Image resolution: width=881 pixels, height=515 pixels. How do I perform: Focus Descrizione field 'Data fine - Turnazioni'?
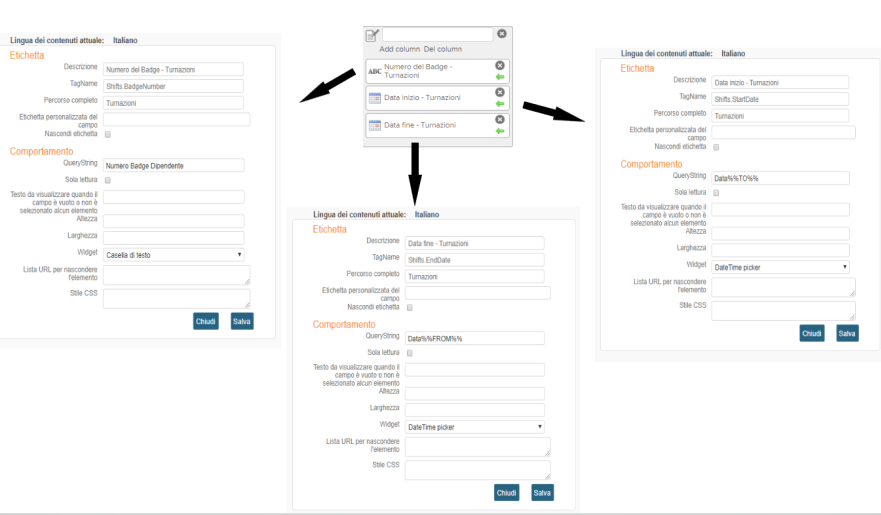coord(475,243)
